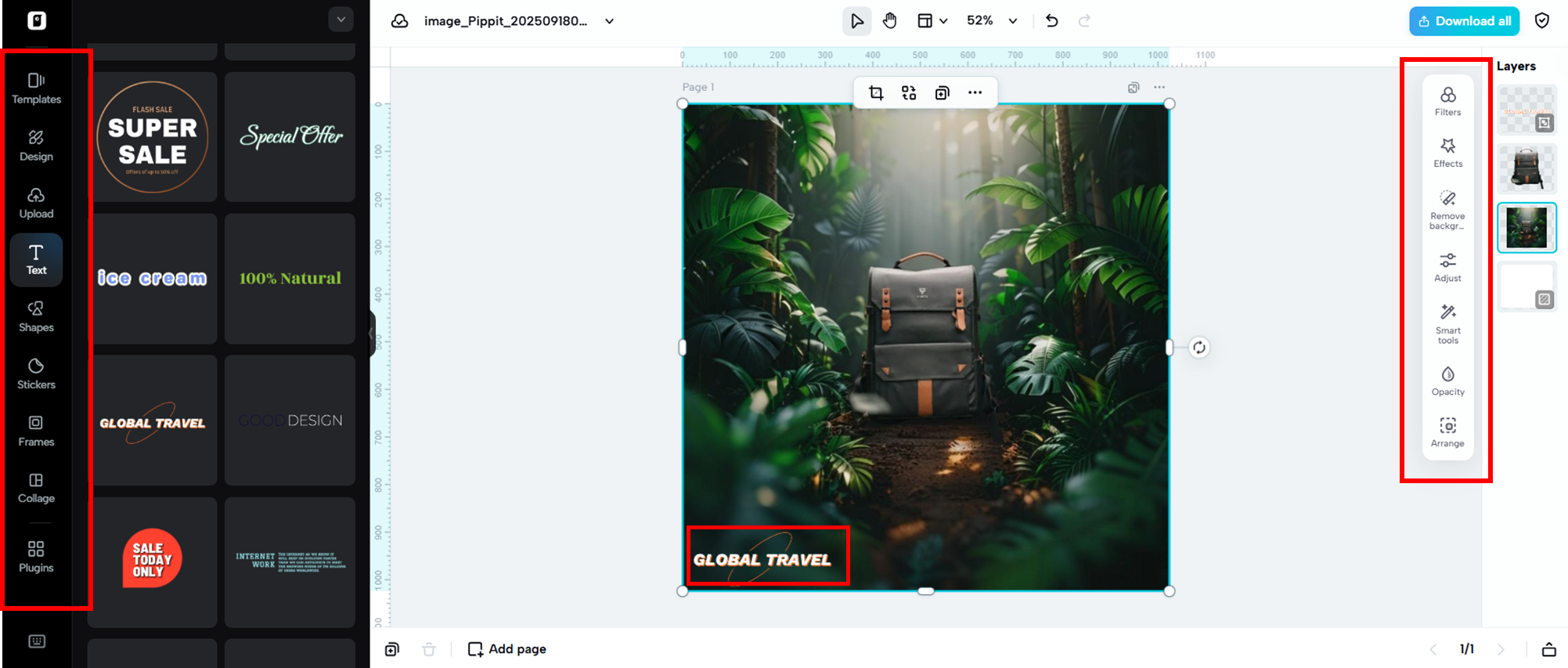Screen dimensions: 1568x668
Task: Click the image_Pippit file name
Action: (x=506, y=21)
